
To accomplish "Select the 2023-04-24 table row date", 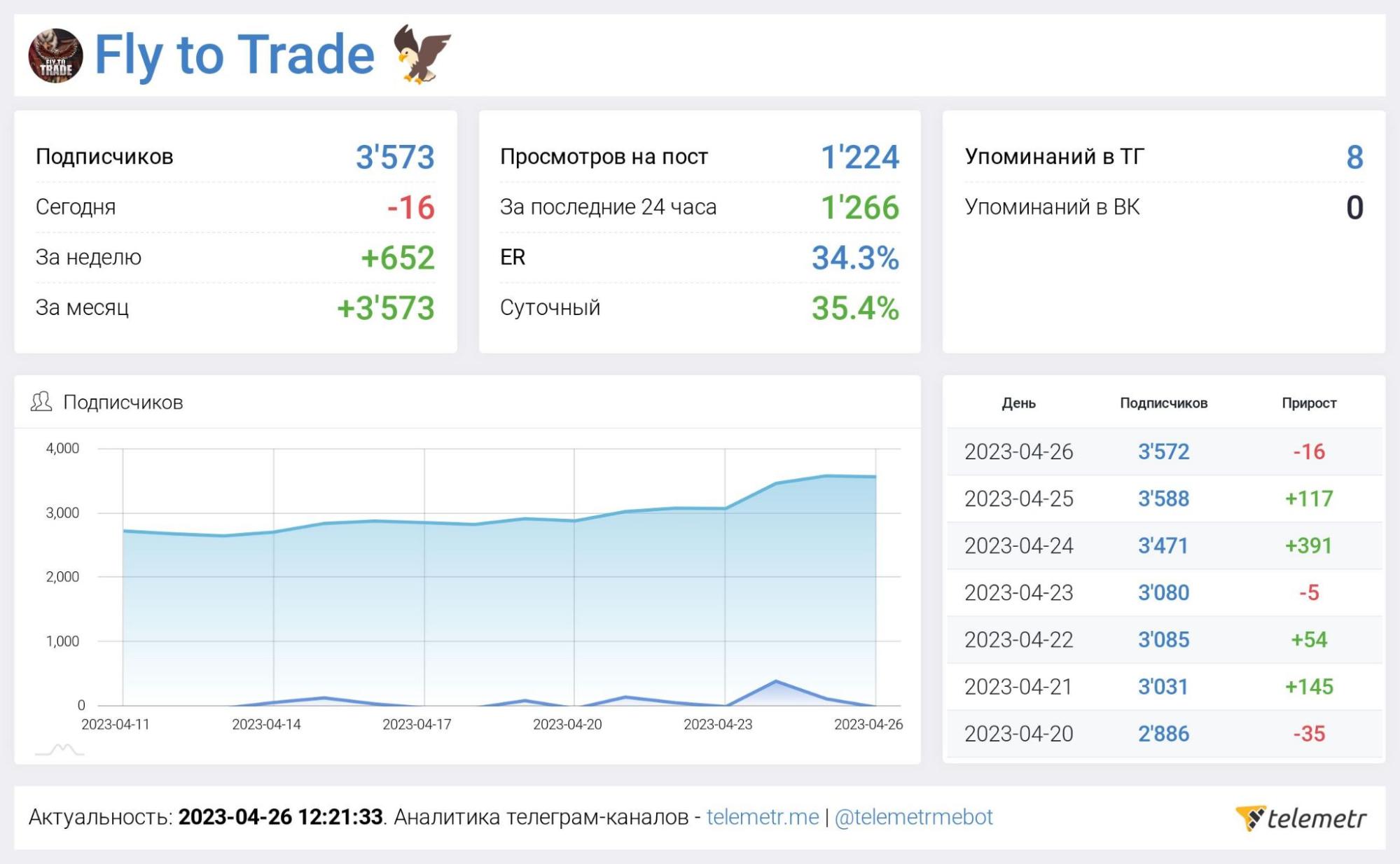I will [x=1018, y=545].
